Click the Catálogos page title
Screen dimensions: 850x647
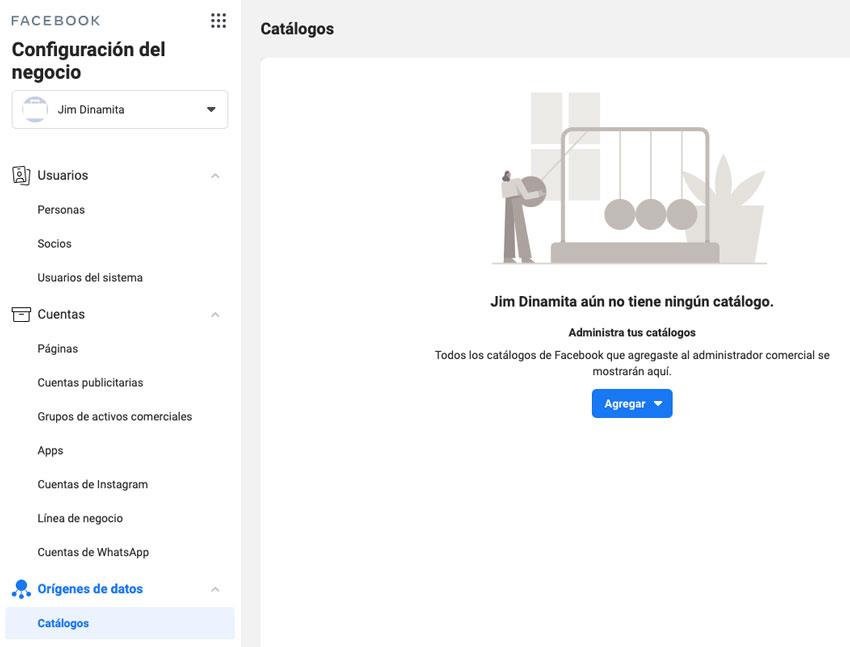pos(297,29)
